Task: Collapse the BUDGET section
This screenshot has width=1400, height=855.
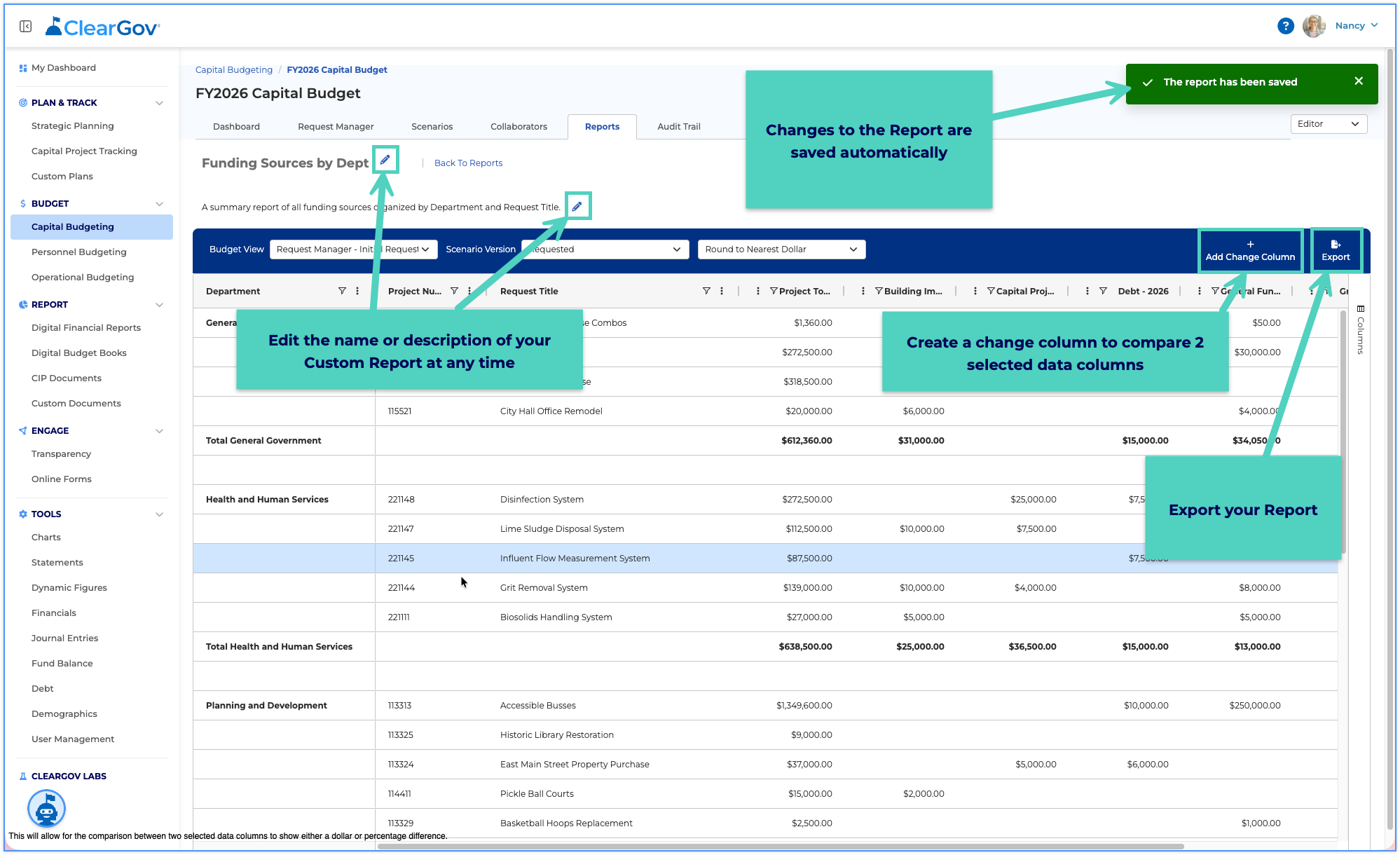Action: (x=159, y=204)
